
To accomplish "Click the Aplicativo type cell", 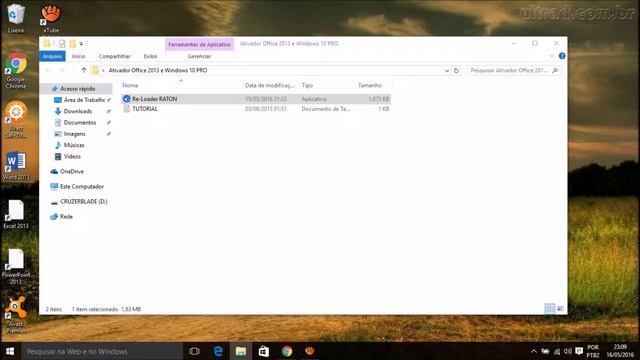I will click(x=314, y=99).
